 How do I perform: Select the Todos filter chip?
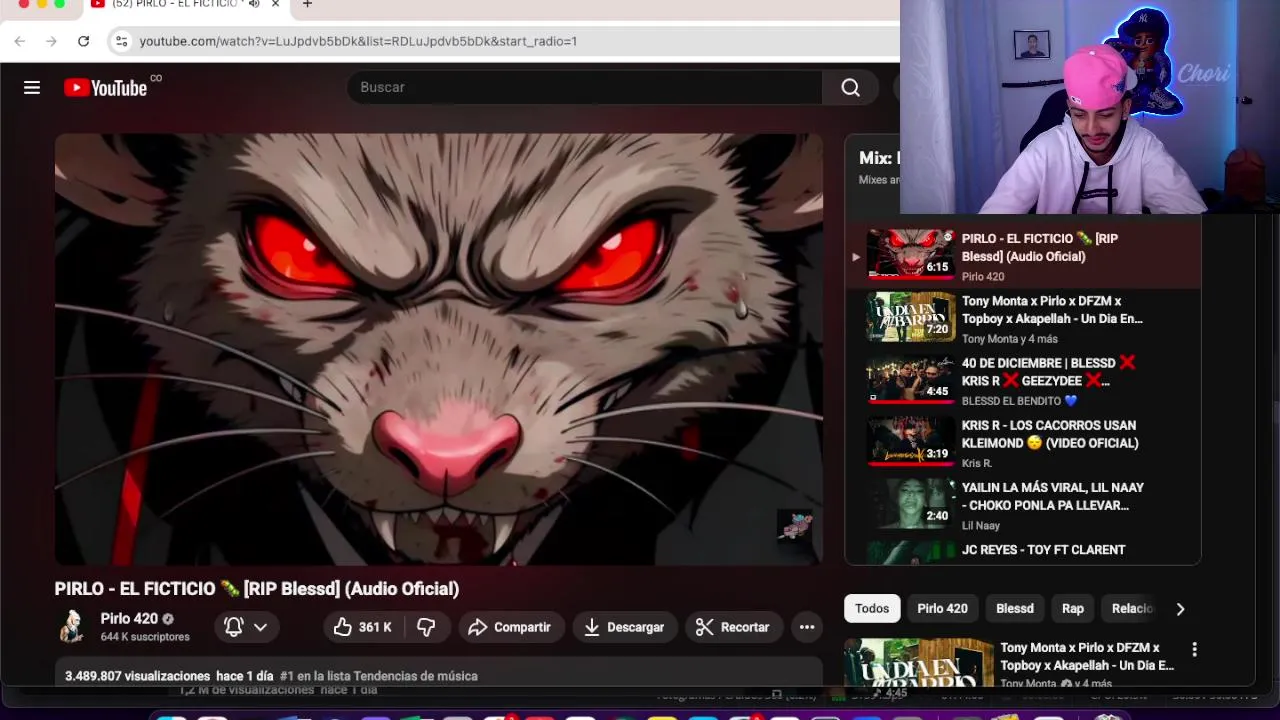pos(872,608)
